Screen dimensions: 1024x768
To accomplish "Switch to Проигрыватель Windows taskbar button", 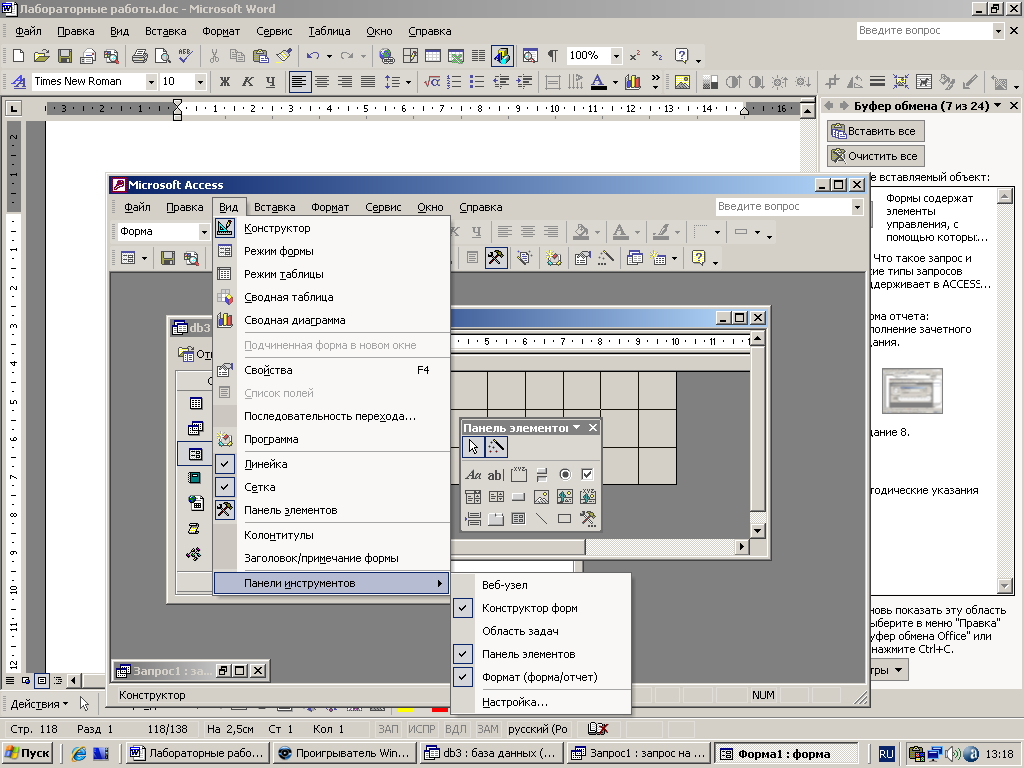I will (x=344, y=753).
